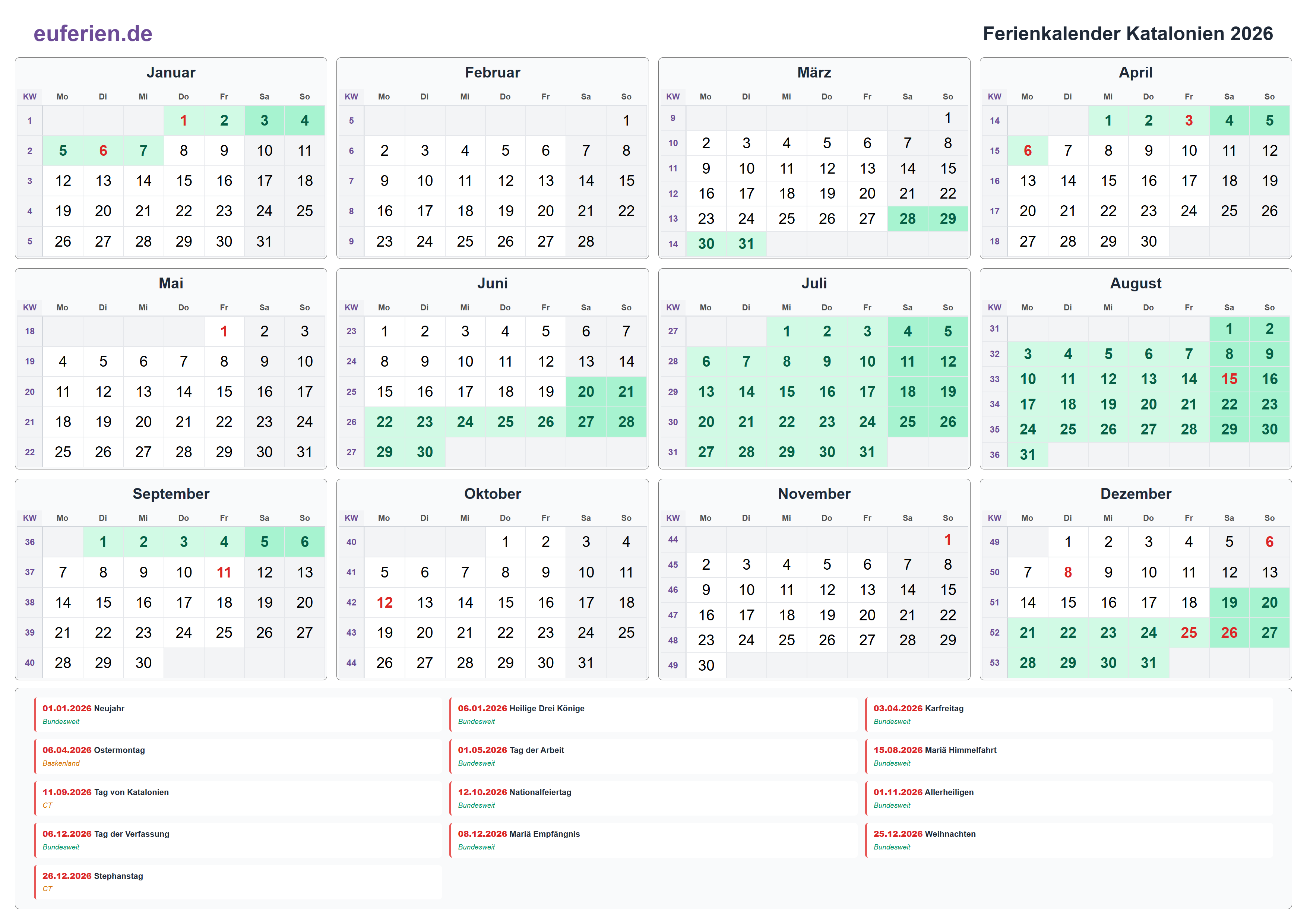Select January 31 in the Januar calendar

click(x=264, y=241)
